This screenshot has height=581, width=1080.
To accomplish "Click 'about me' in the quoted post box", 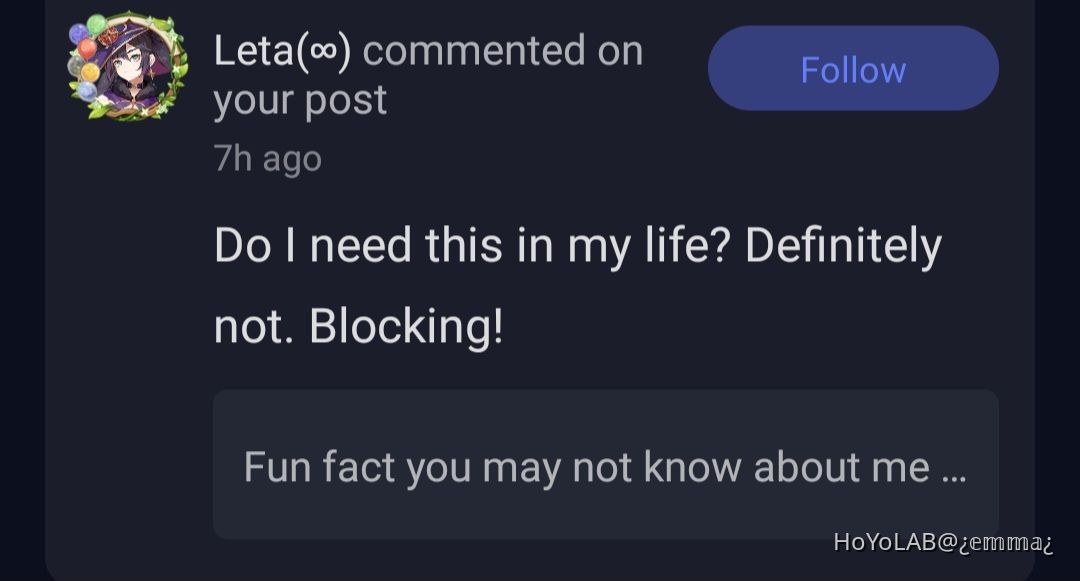I will [x=842, y=467].
